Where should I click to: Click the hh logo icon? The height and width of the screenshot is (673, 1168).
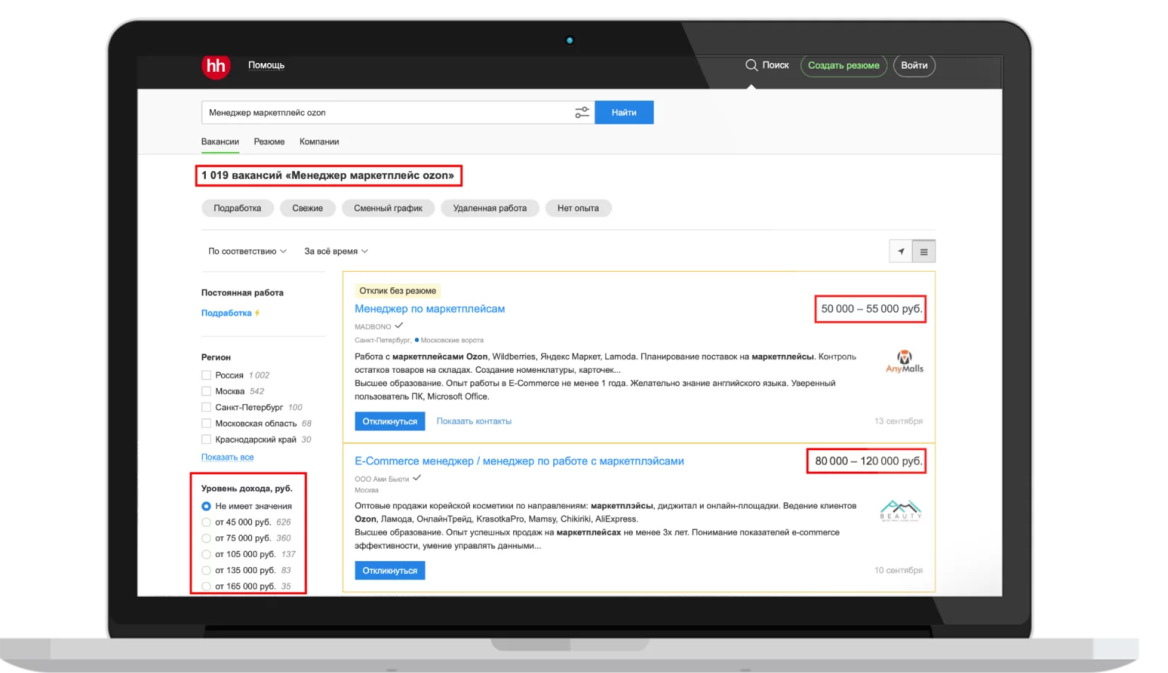coord(216,66)
